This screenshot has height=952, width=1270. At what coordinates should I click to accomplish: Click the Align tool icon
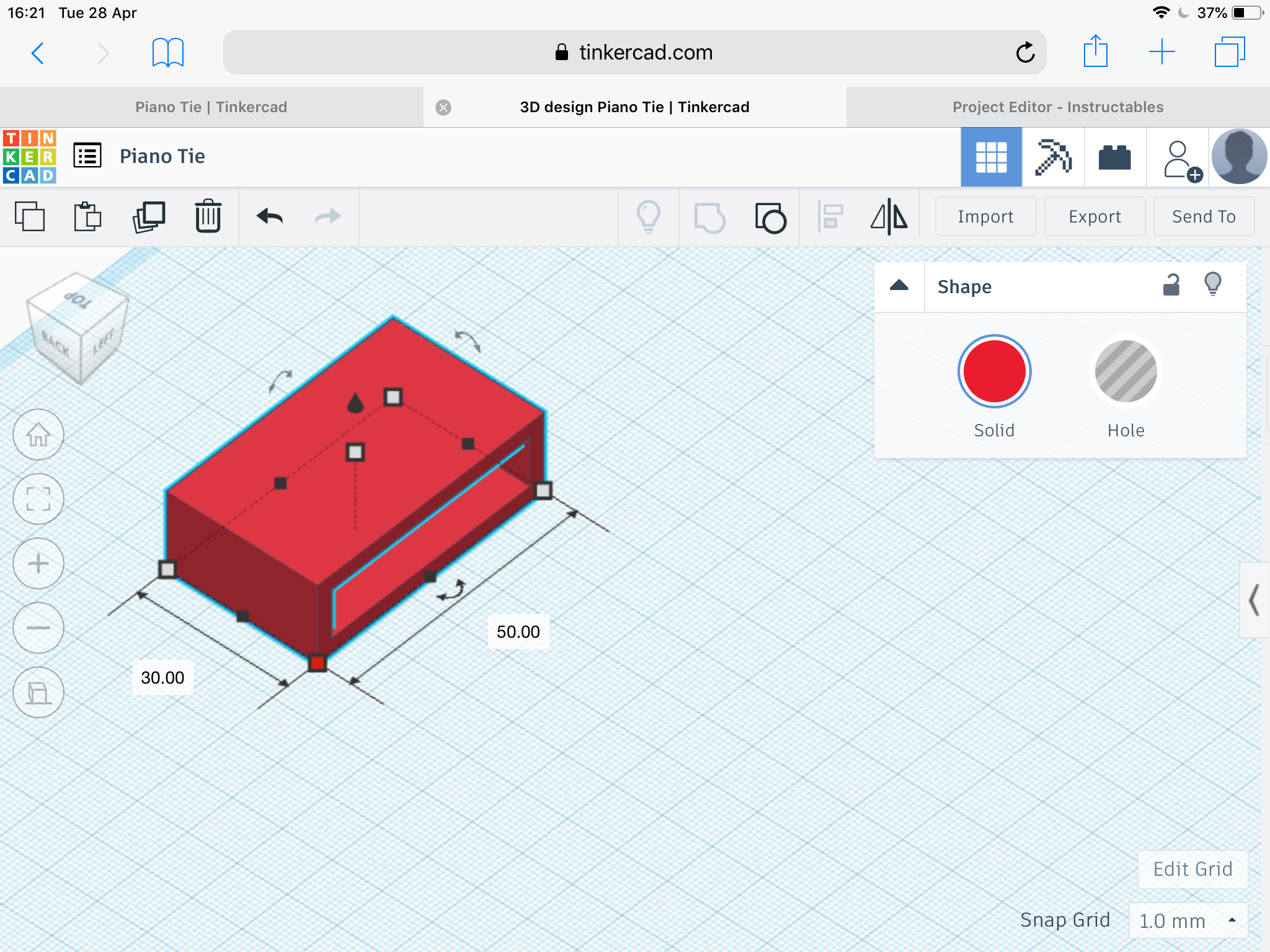[x=830, y=217]
